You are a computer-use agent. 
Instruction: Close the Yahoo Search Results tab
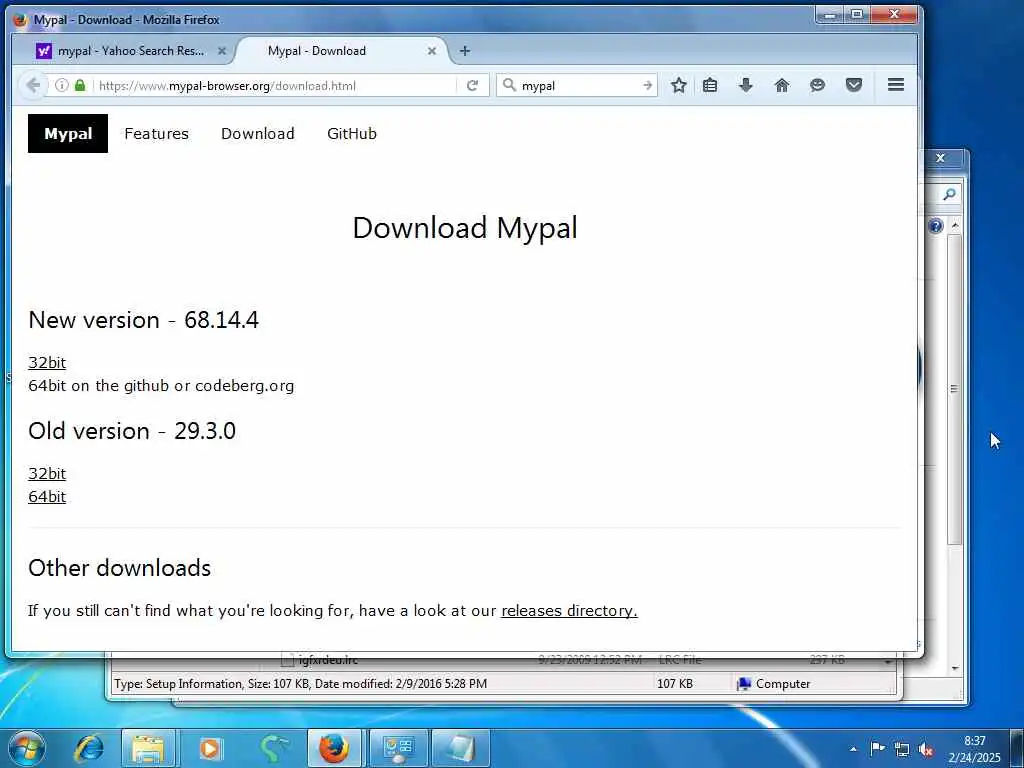click(221, 51)
